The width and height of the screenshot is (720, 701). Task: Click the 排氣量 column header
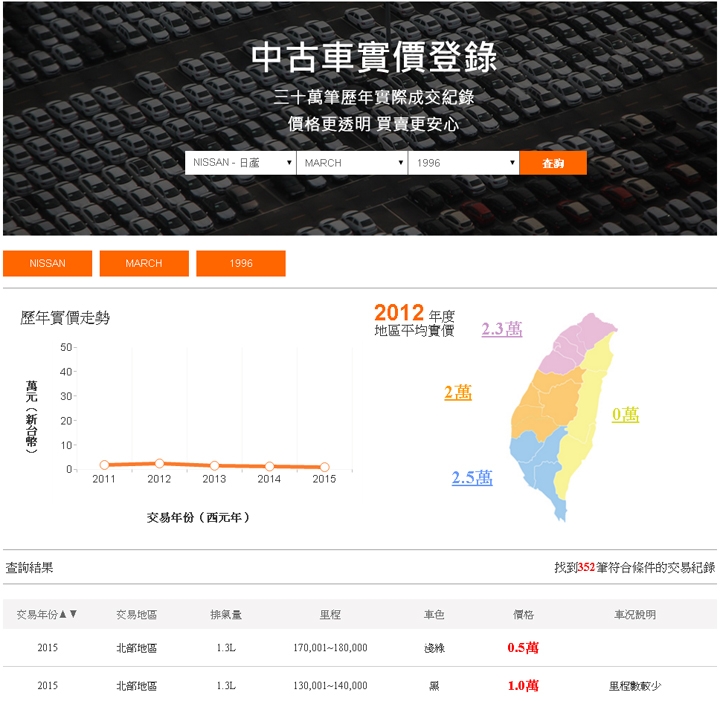[x=226, y=614]
